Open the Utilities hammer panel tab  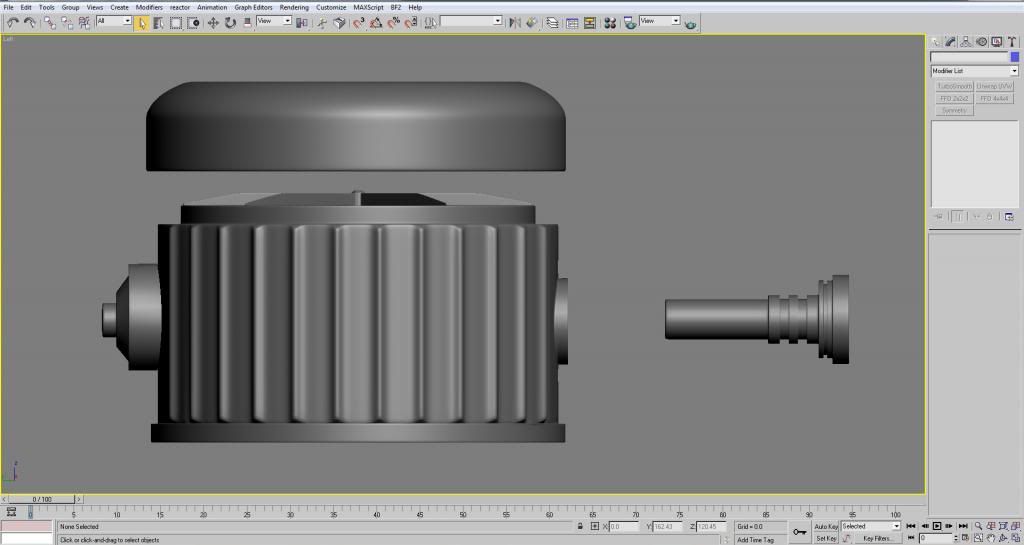(x=1010, y=41)
